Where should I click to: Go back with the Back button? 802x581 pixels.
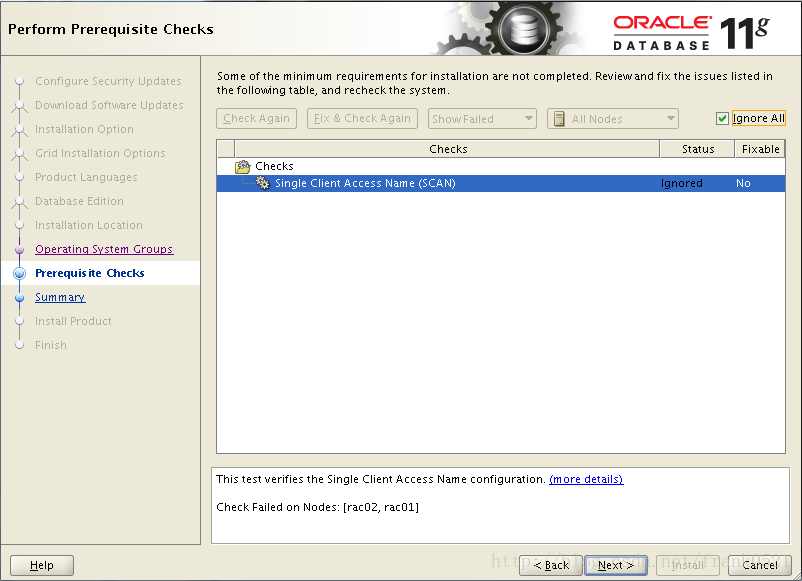coord(551,565)
